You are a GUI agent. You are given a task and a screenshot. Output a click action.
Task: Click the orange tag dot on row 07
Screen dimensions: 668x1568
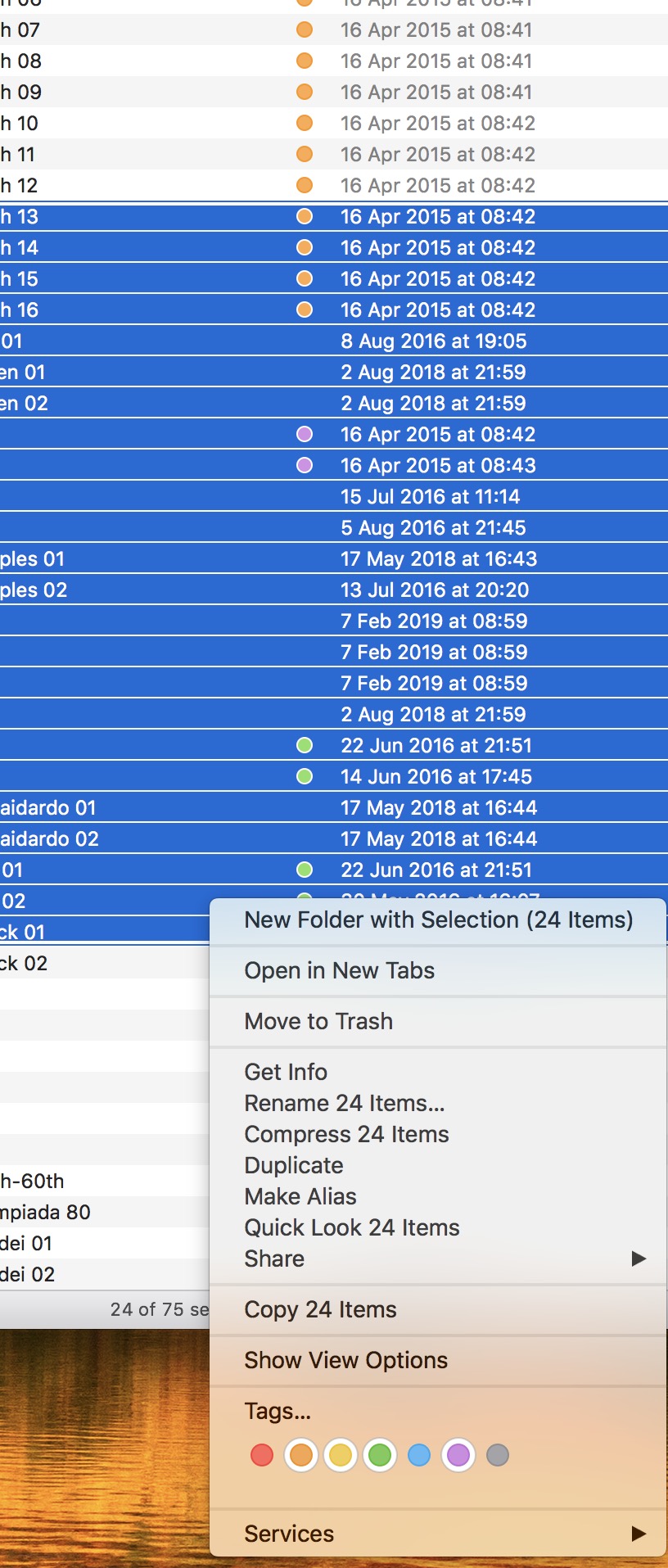point(305,30)
